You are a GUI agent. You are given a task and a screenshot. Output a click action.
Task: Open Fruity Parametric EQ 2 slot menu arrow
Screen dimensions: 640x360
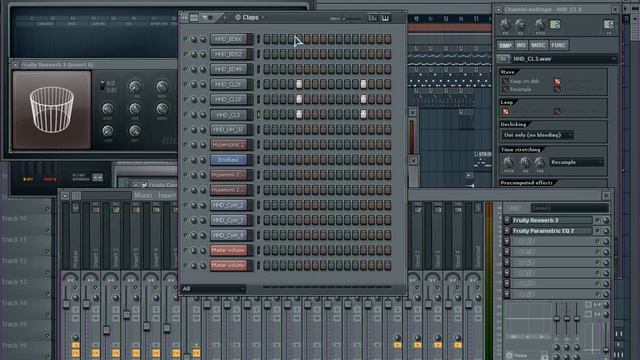(507, 231)
